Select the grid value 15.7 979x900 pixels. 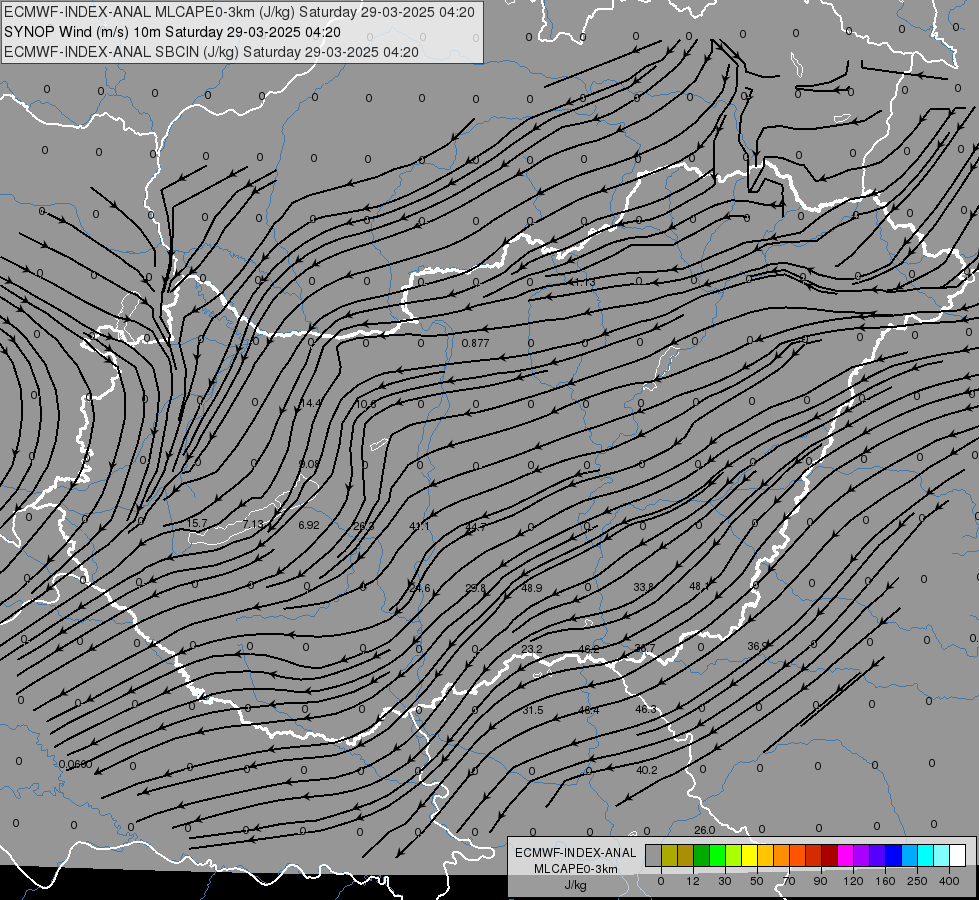(197, 523)
